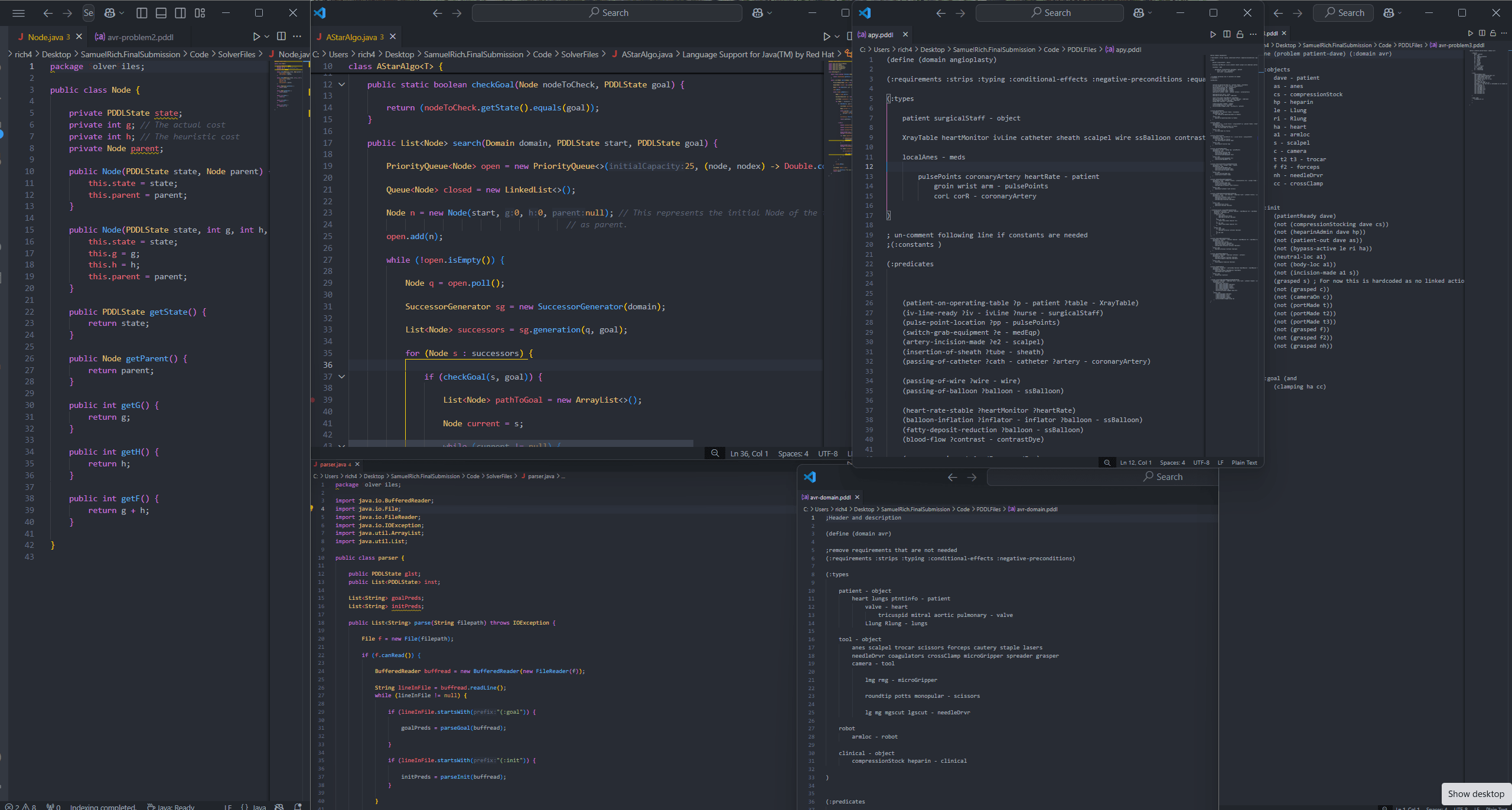Open more actions in apy.pddl editor

point(1253,34)
